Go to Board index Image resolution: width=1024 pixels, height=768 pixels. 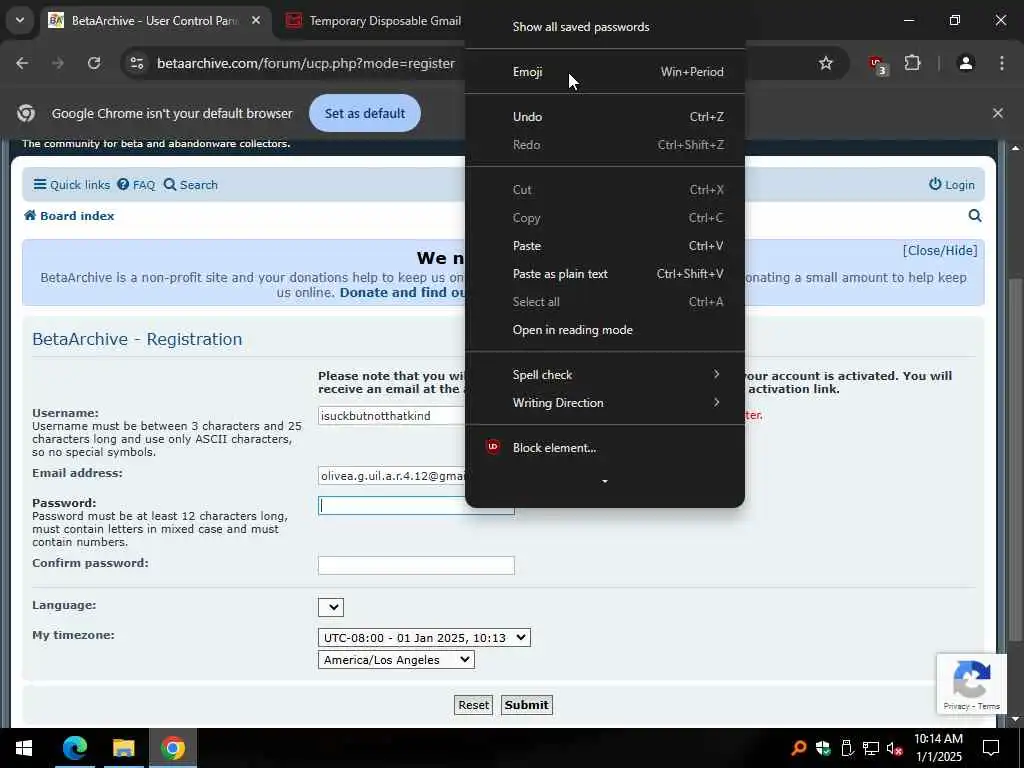pyautogui.click(x=69, y=216)
